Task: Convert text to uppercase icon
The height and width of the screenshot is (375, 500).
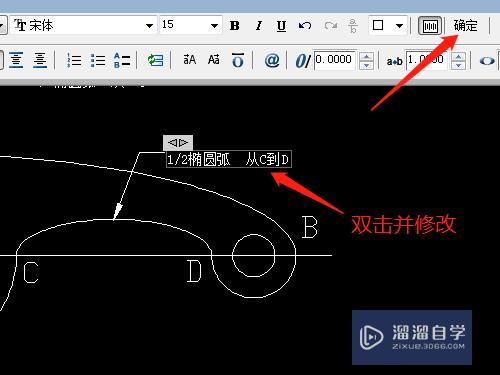Action: [189, 60]
